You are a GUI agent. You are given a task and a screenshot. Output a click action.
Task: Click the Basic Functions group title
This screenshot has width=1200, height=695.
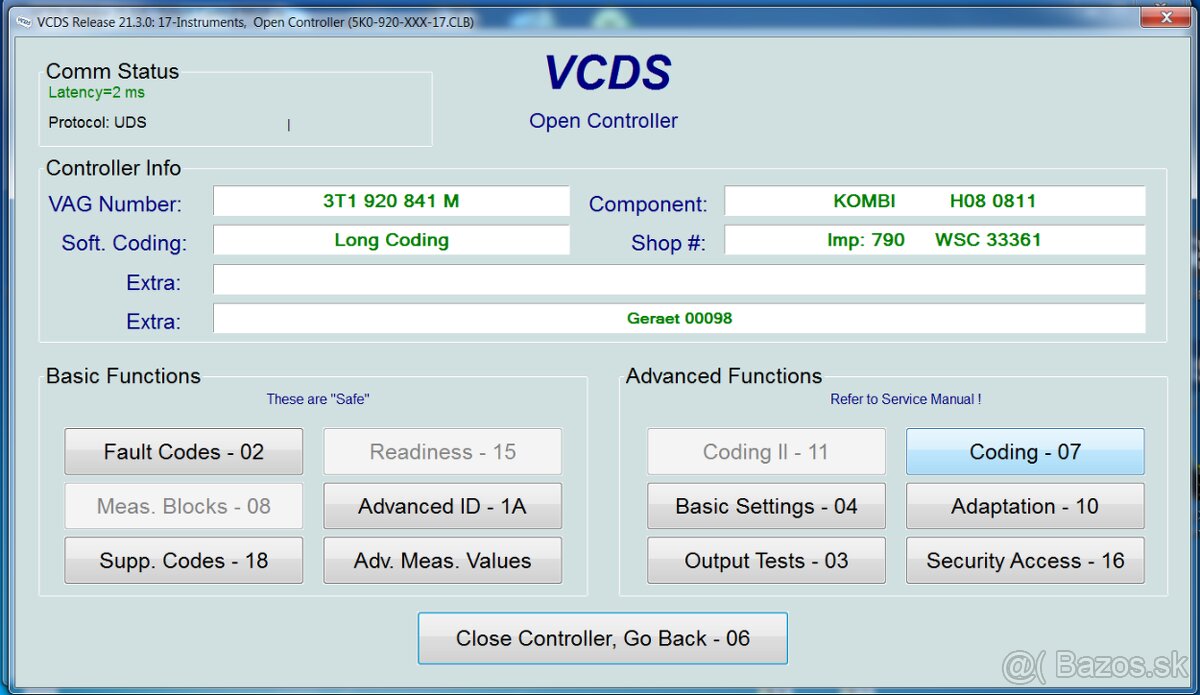click(124, 376)
